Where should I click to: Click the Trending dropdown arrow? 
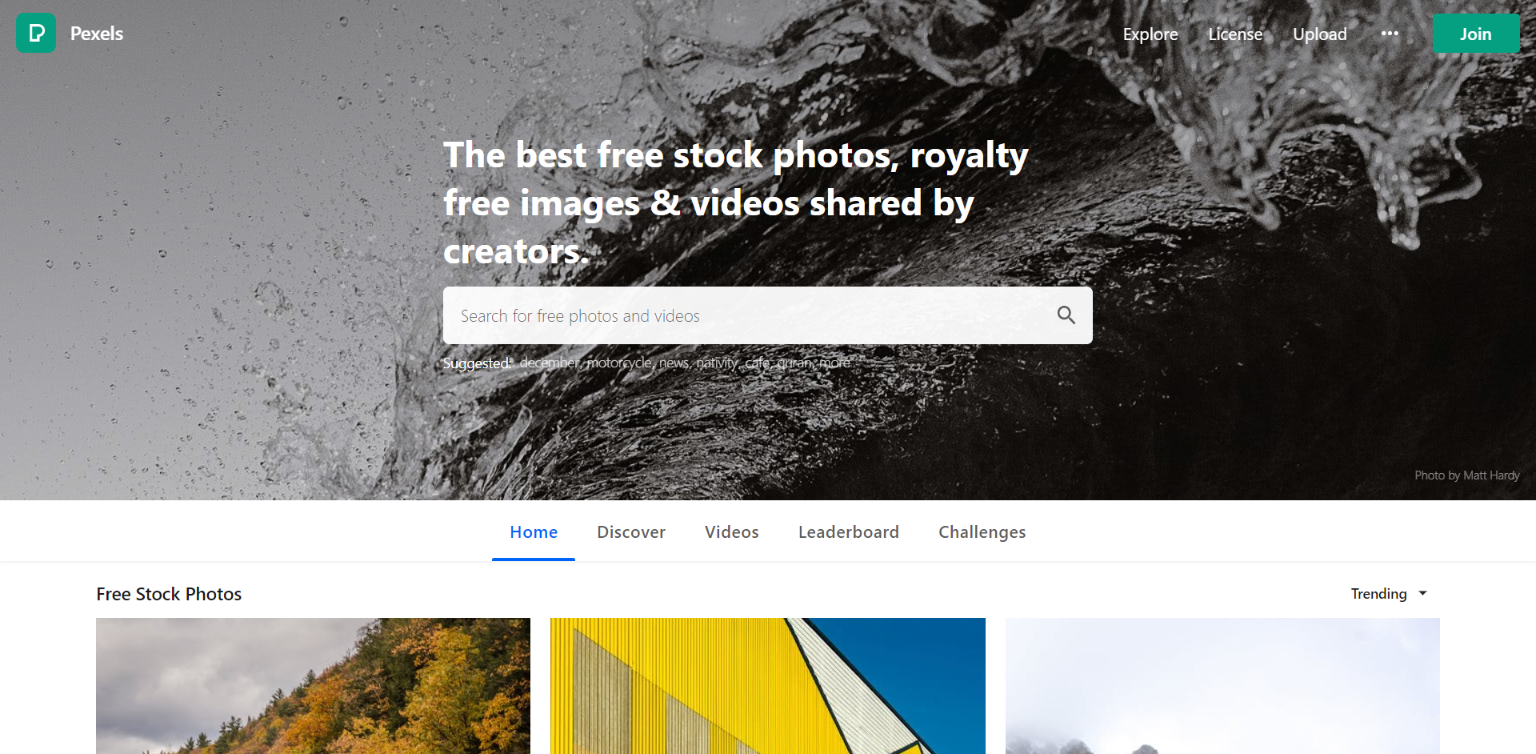point(1423,594)
